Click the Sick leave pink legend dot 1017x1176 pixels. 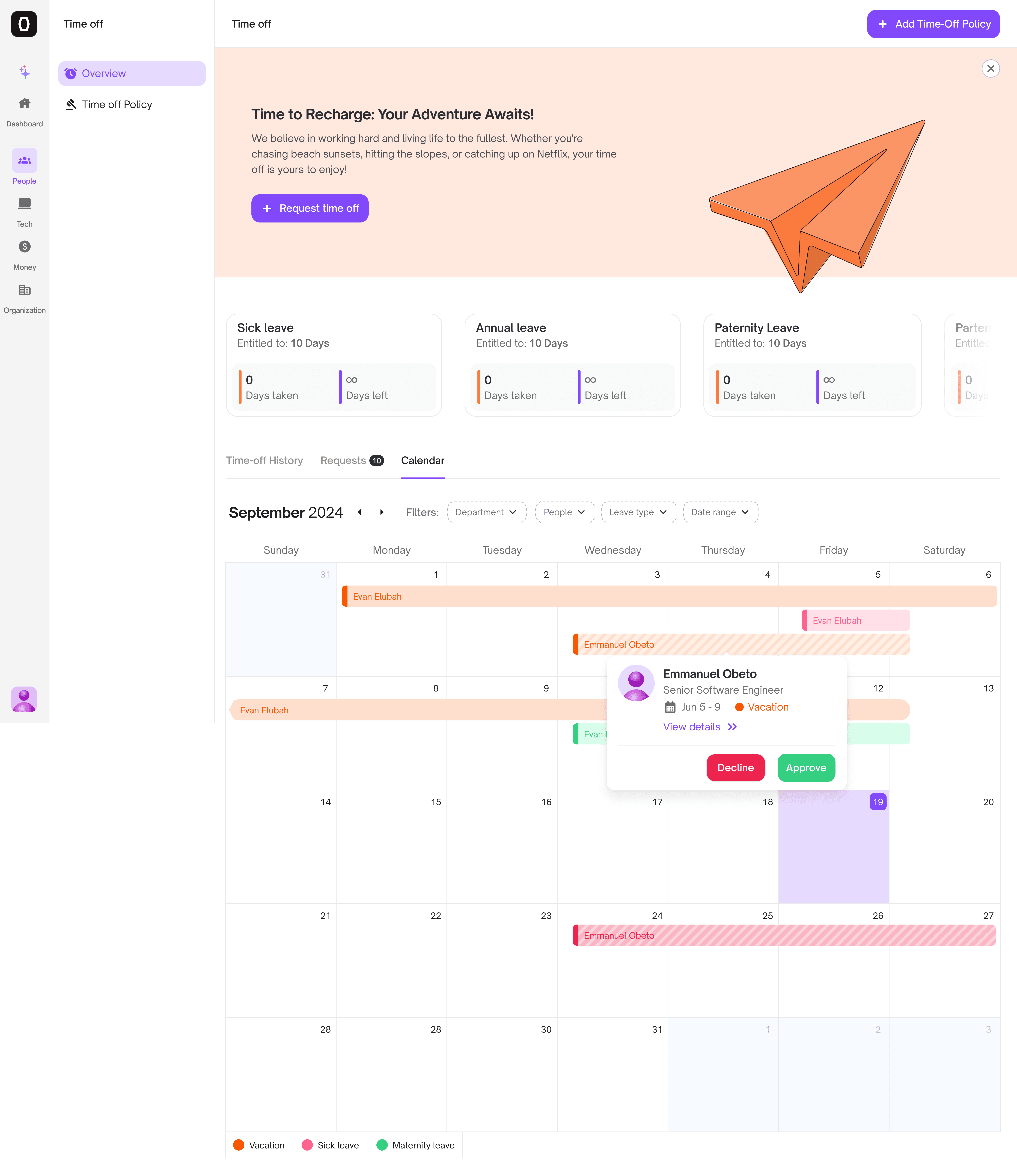307,1145
